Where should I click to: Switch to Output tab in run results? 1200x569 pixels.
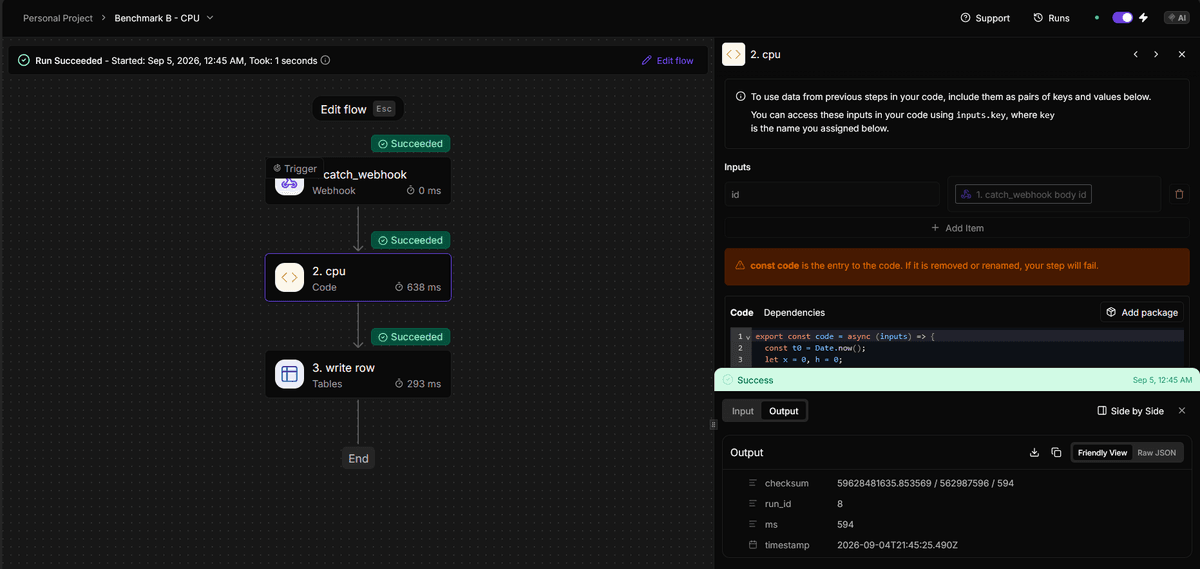783,411
